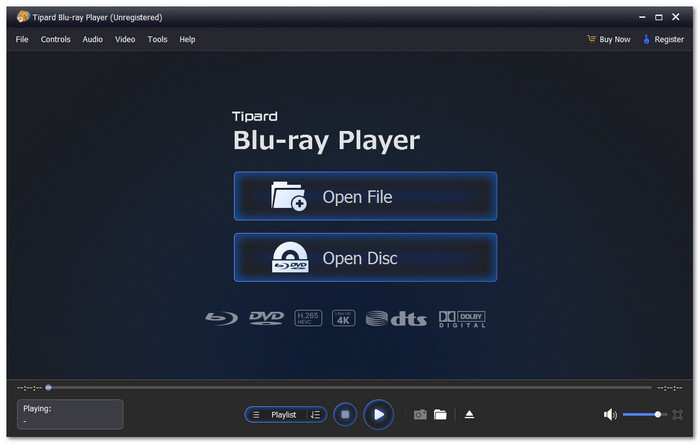The image size is (700, 444).
Task: Stop playback with the stop button
Action: coord(345,415)
